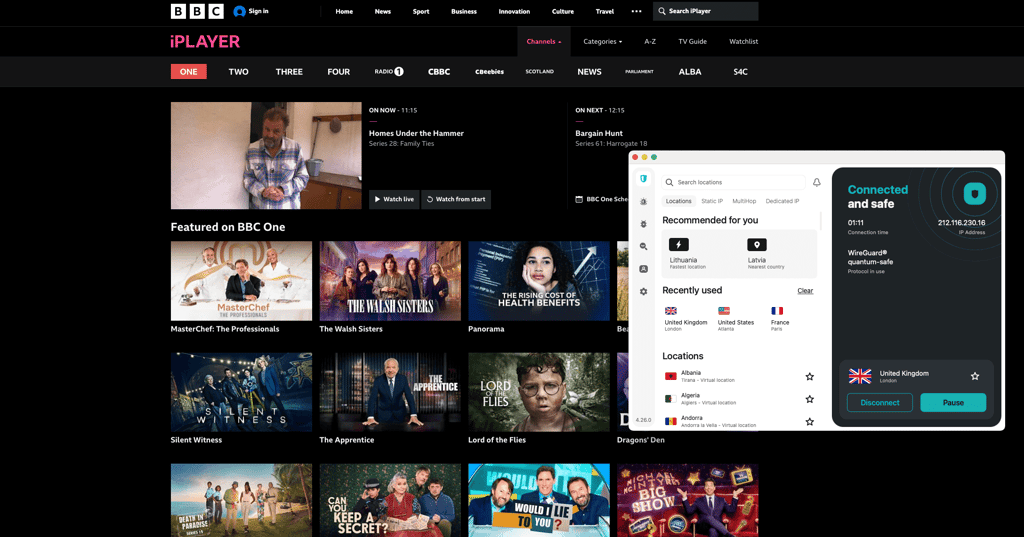Select the FOUR channel tab
Viewport: 1024px width, 537px height.
pos(338,72)
